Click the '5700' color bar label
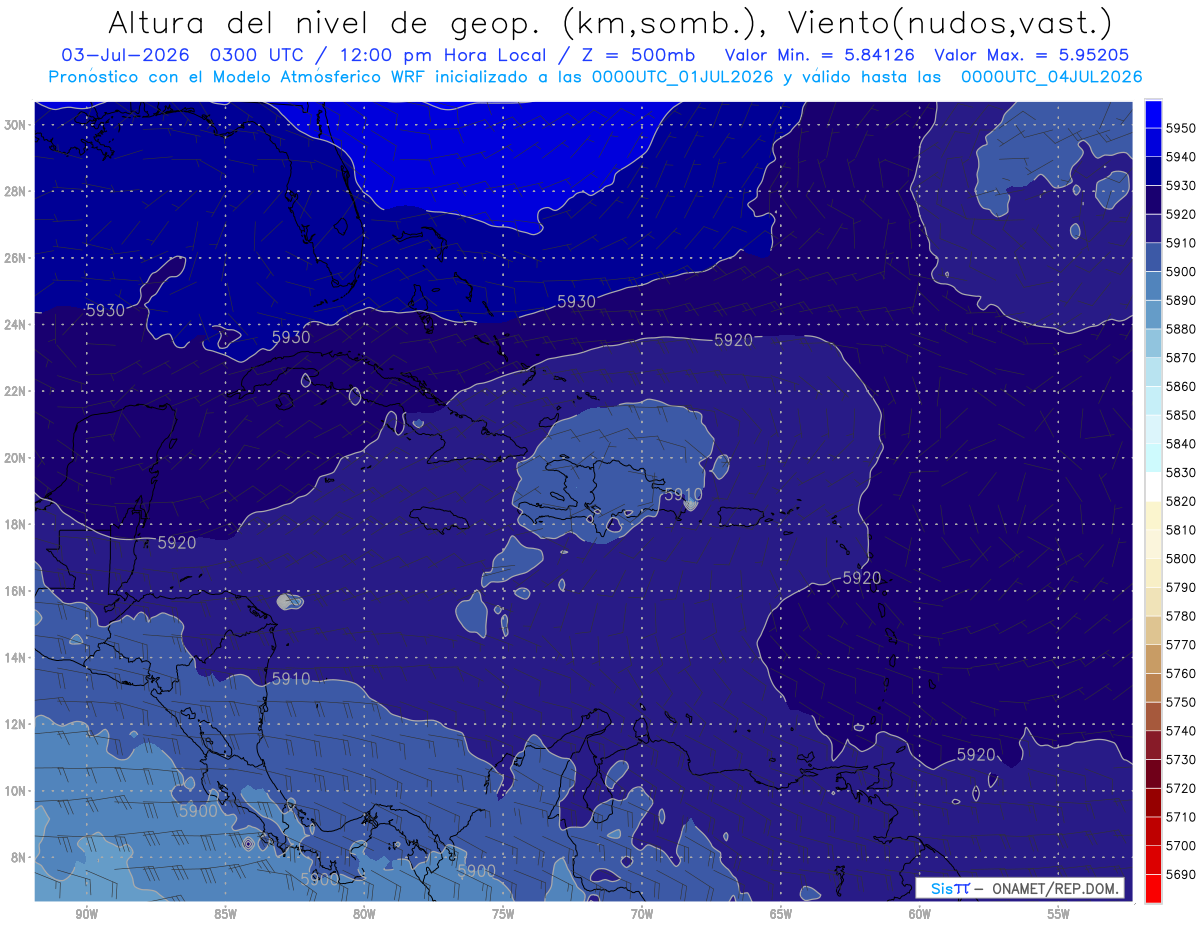This screenshot has width=1200, height=927. [x=1181, y=845]
